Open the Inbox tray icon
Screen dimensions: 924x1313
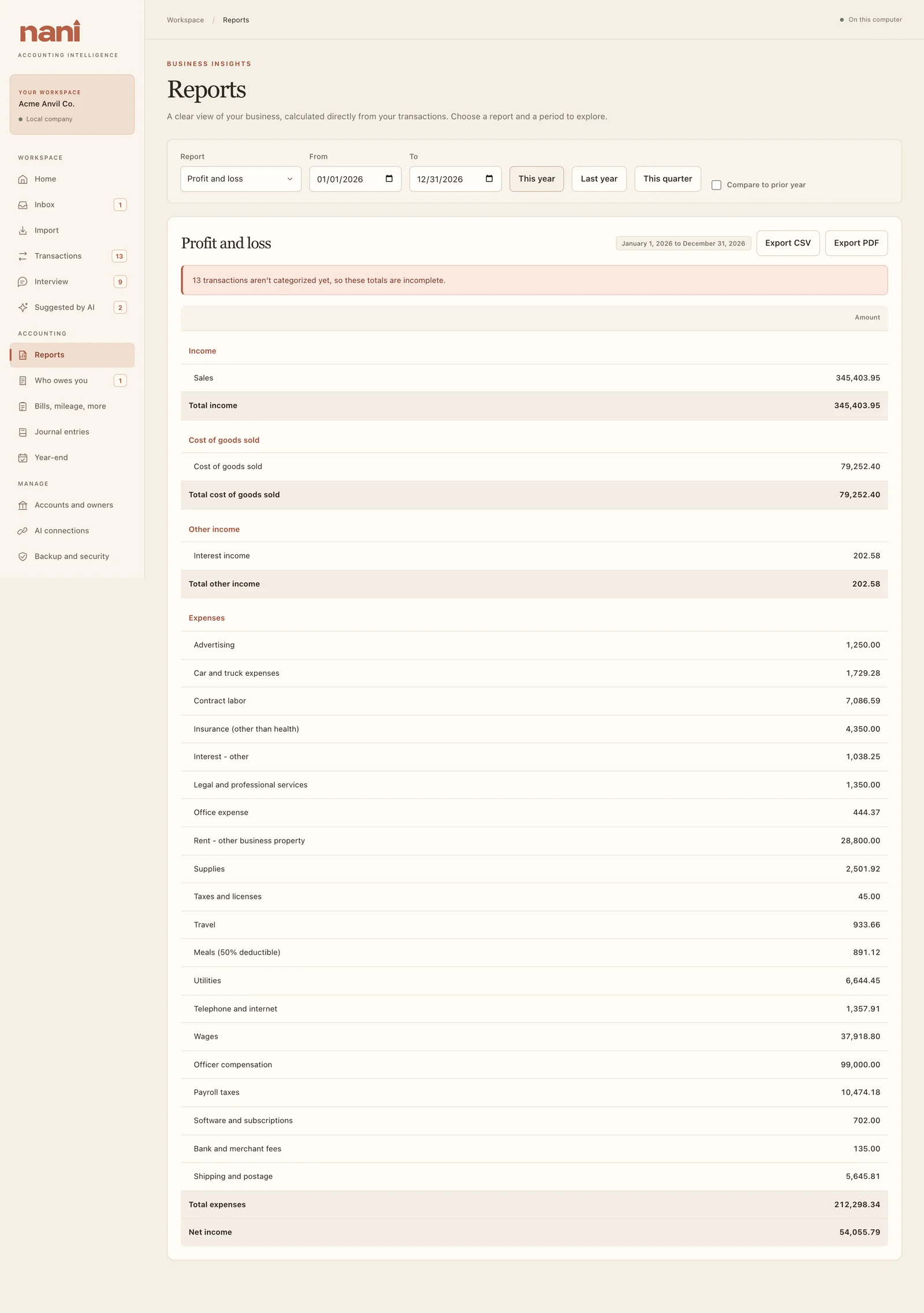(x=23, y=205)
